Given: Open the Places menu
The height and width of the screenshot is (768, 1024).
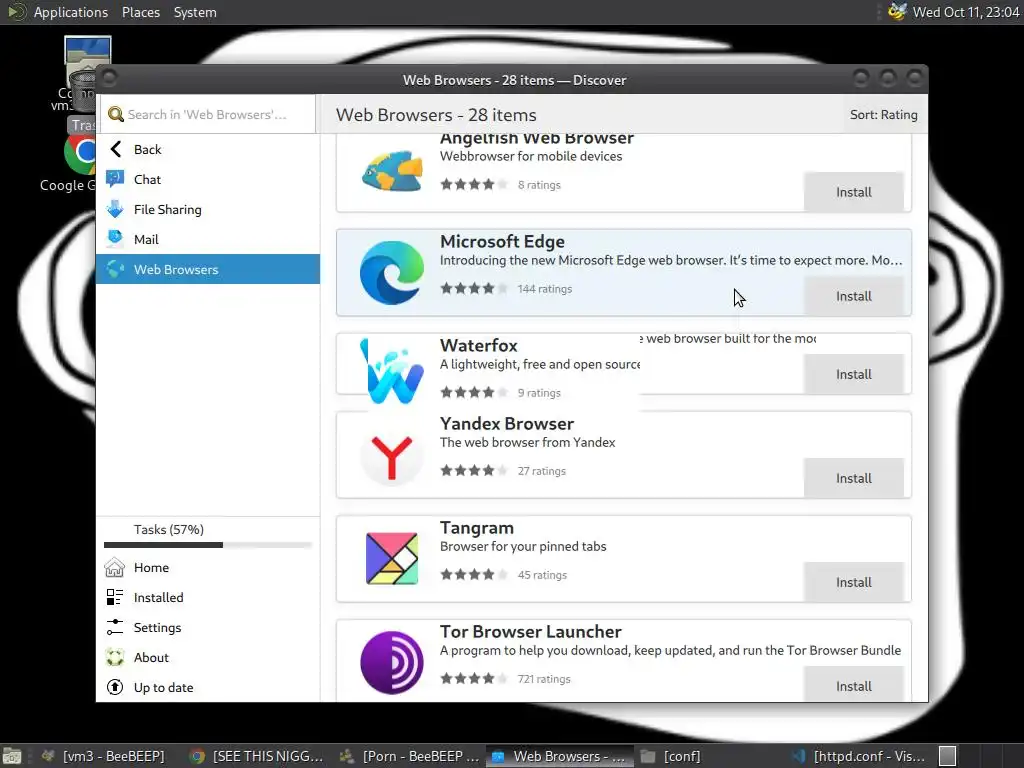Looking at the screenshot, I should tap(140, 12).
